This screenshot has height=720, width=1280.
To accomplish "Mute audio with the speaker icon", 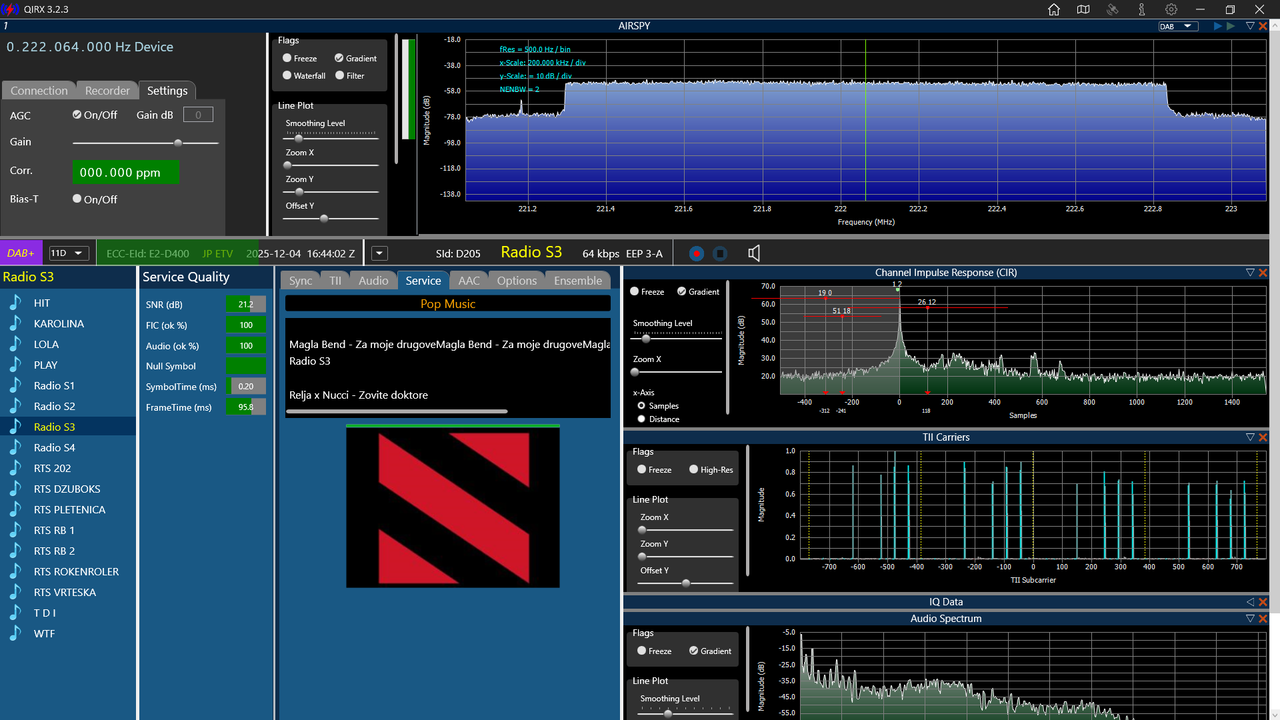I will point(754,254).
